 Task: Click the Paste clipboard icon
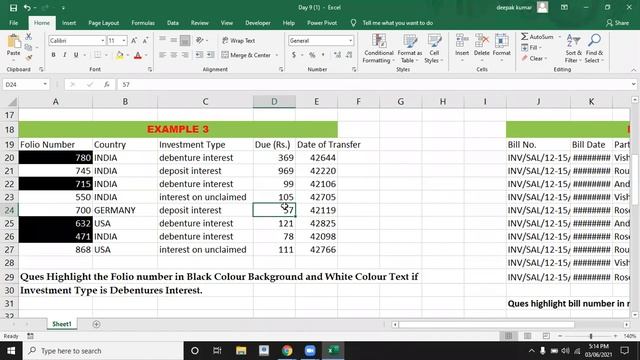pos(13,42)
